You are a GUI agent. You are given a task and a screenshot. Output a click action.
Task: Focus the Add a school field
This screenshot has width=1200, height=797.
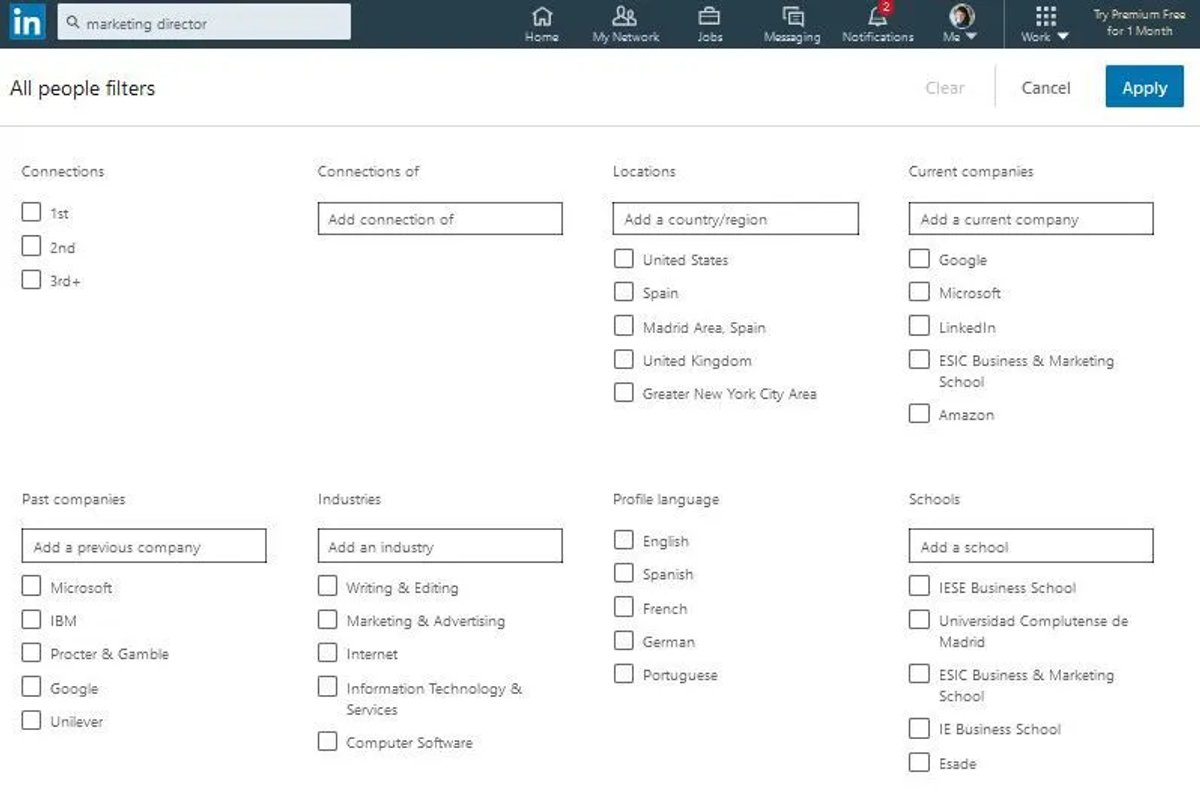(x=1031, y=546)
